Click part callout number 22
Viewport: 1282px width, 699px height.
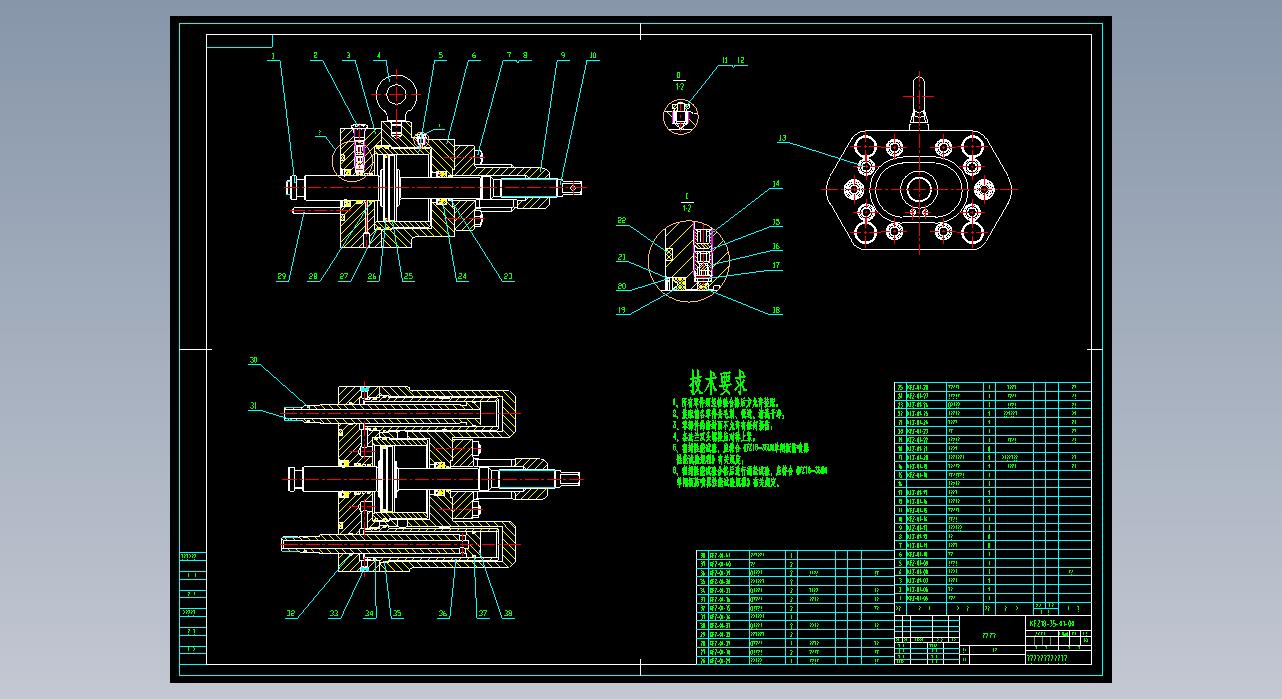click(621, 220)
